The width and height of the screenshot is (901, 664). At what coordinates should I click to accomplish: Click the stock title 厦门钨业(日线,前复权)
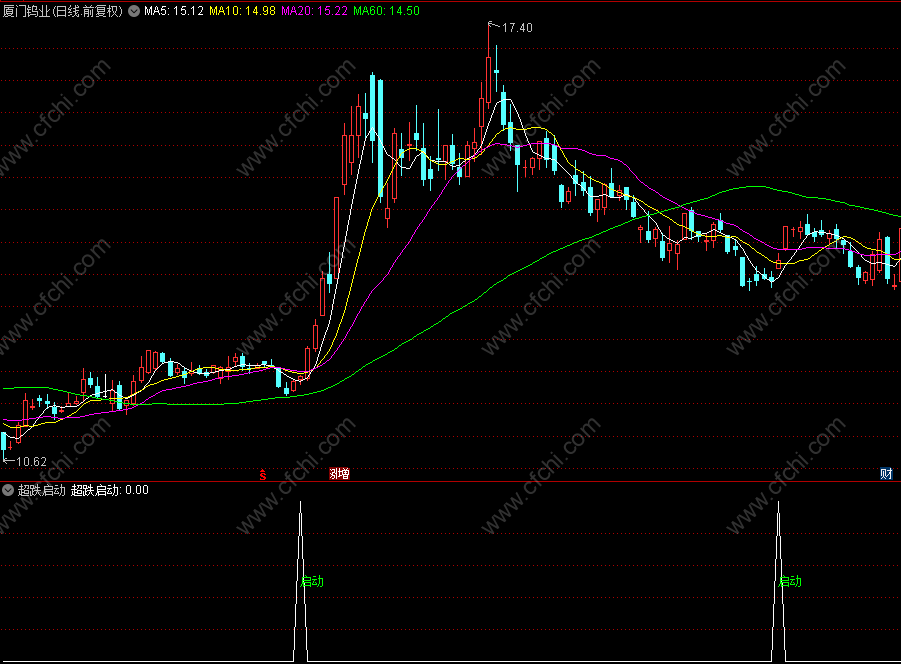tap(63, 11)
